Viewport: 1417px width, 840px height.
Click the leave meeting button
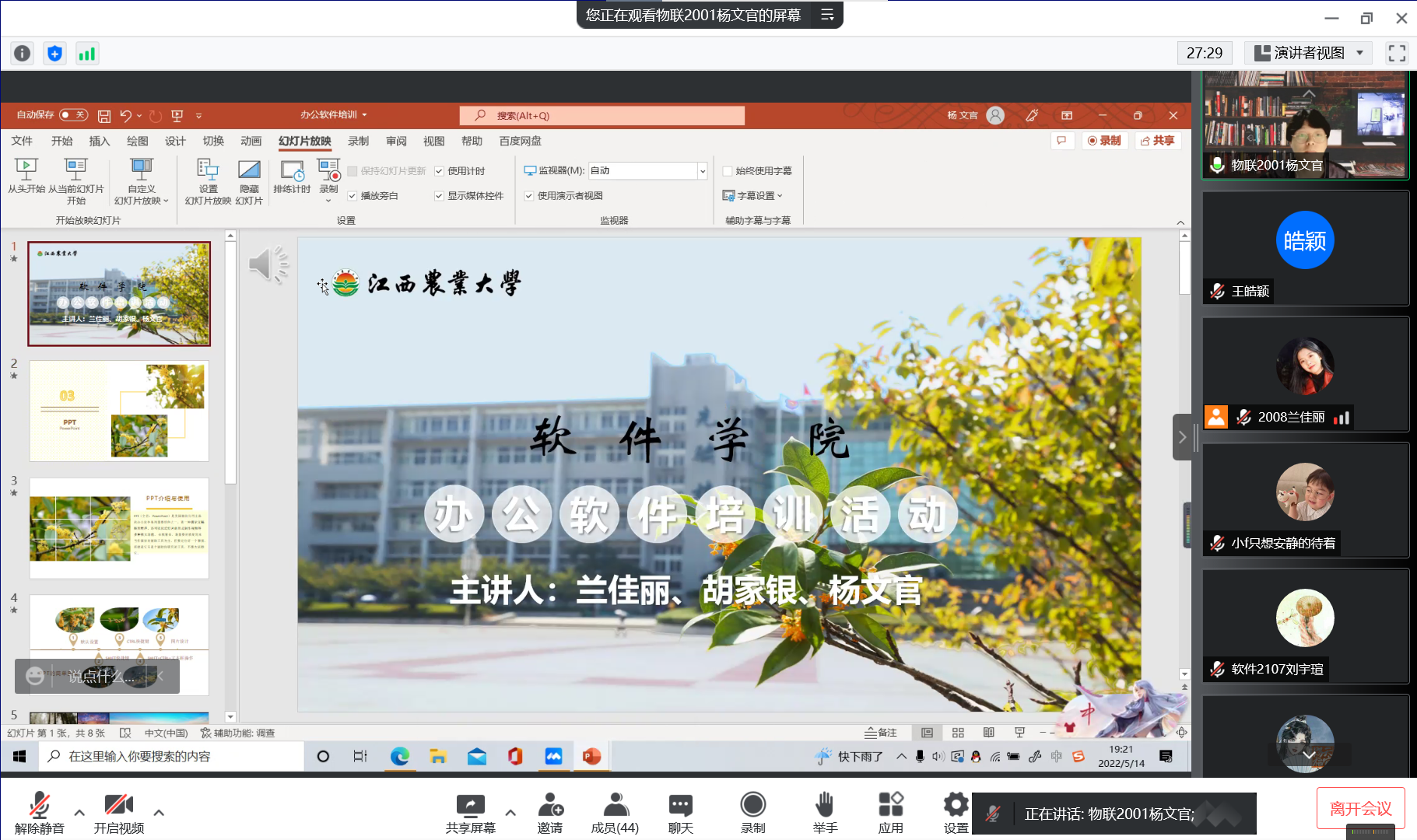[1360, 809]
